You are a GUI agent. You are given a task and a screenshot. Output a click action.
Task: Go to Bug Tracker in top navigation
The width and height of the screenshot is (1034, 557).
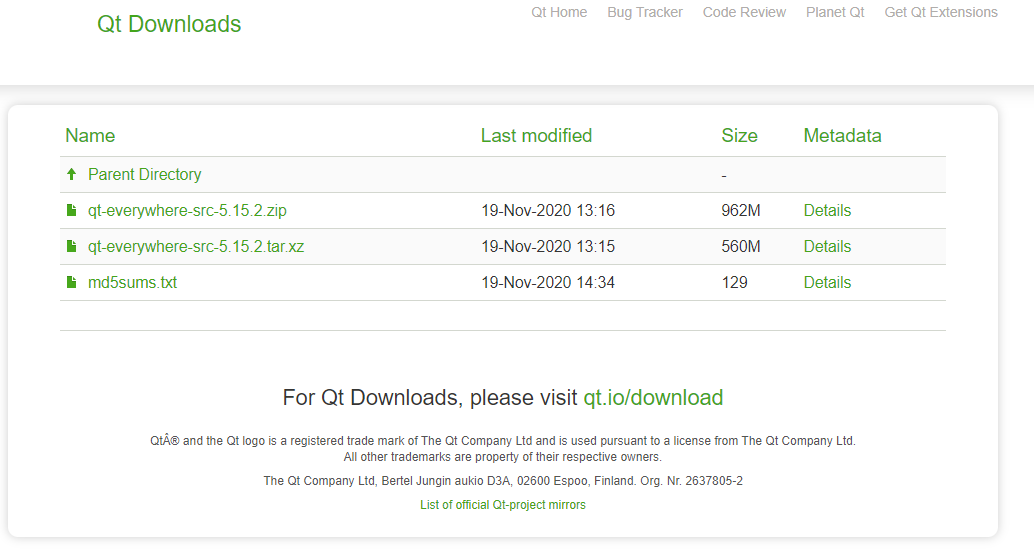pyautogui.click(x=645, y=13)
